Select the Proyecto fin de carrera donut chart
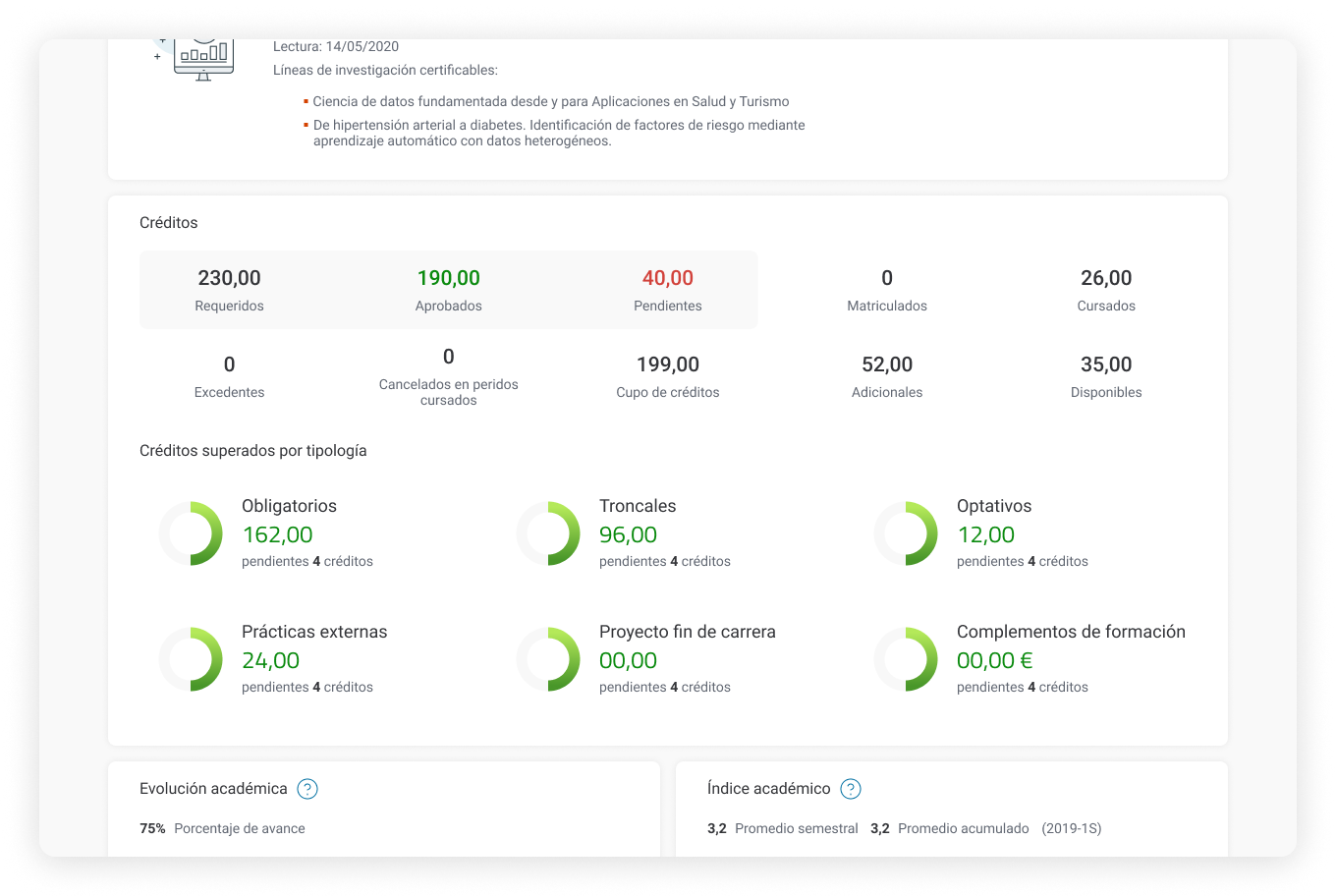Viewport: 1336px width, 896px height. 548,659
